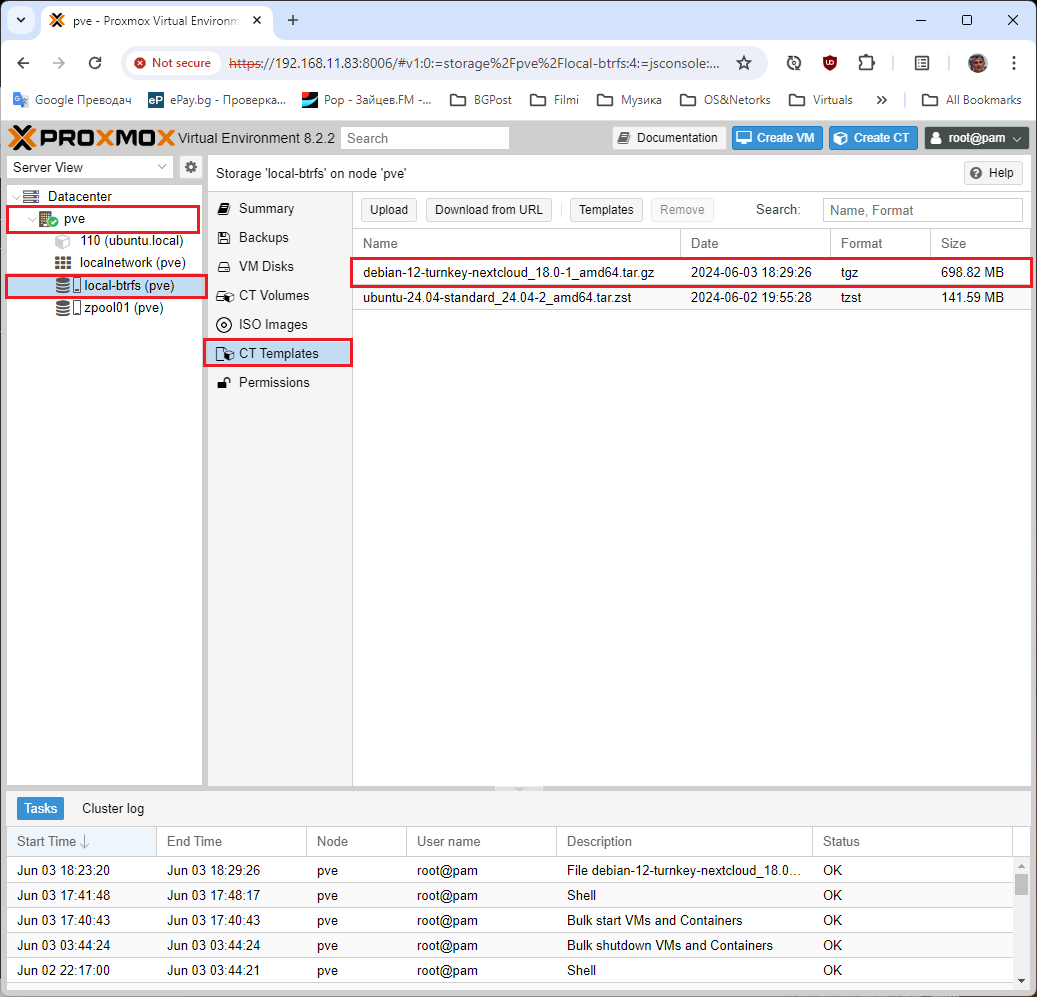
Task: Select localnetwork (pve) in the tree
Action: point(132,262)
